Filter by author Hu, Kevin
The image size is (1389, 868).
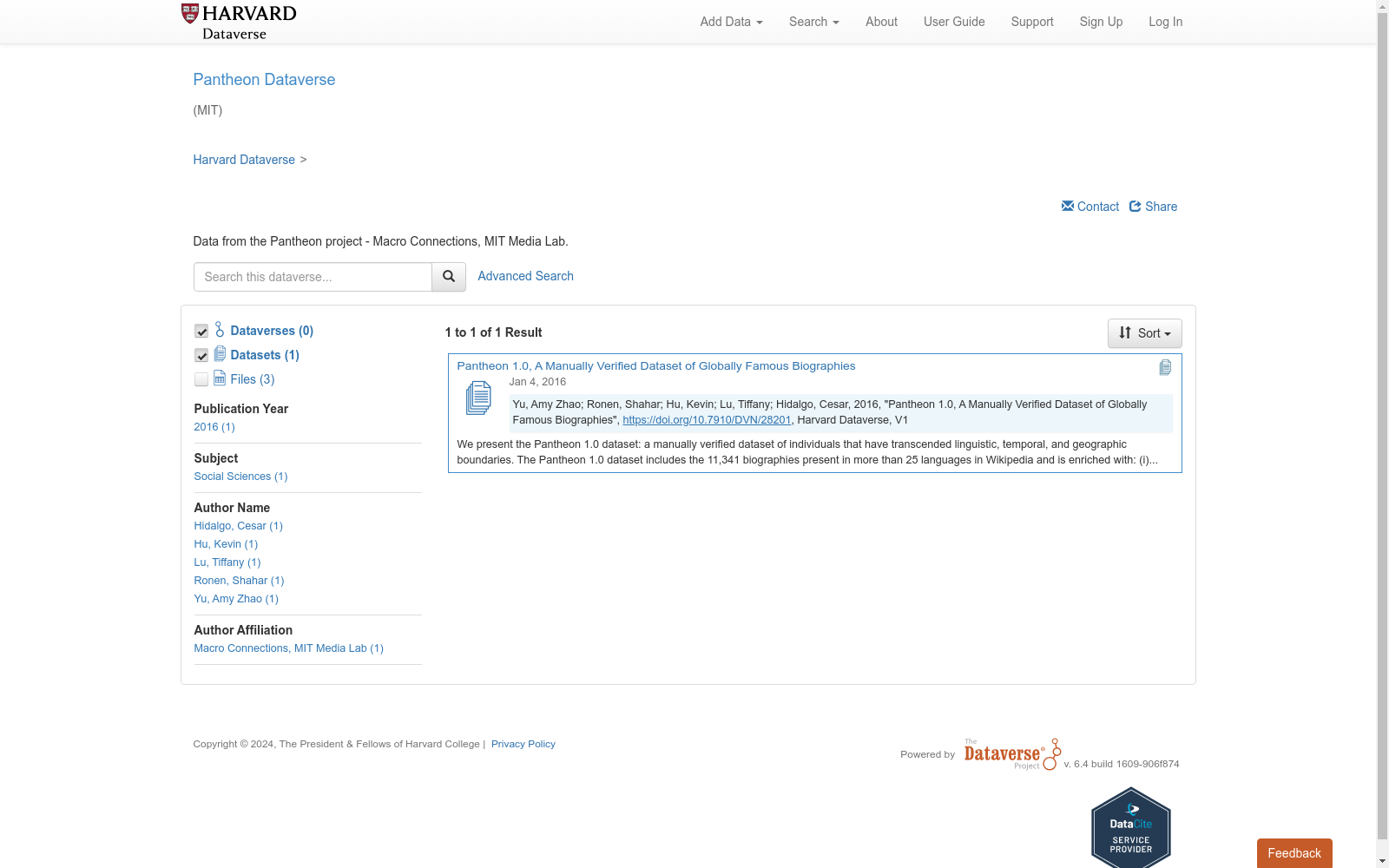point(226,544)
